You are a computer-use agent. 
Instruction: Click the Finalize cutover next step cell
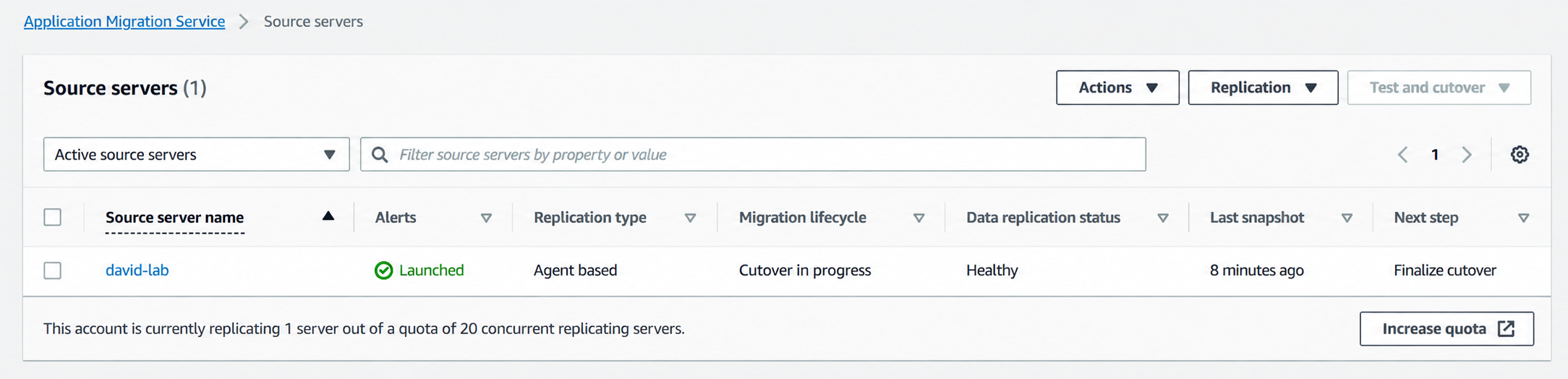pyautogui.click(x=1445, y=271)
